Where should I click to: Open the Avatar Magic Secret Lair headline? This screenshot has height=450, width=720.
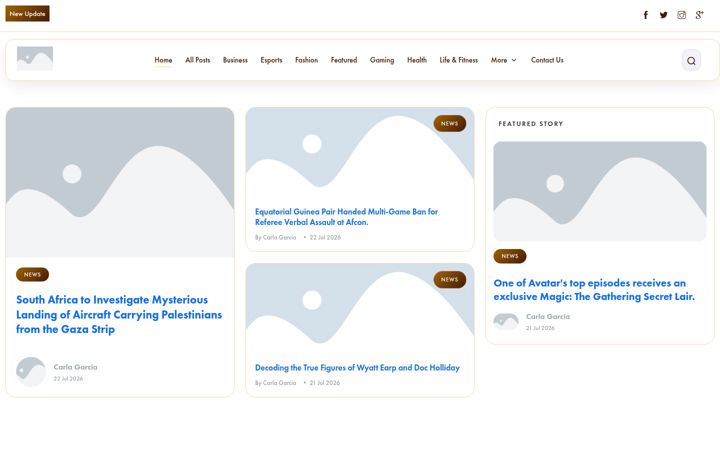click(x=594, y=290)
